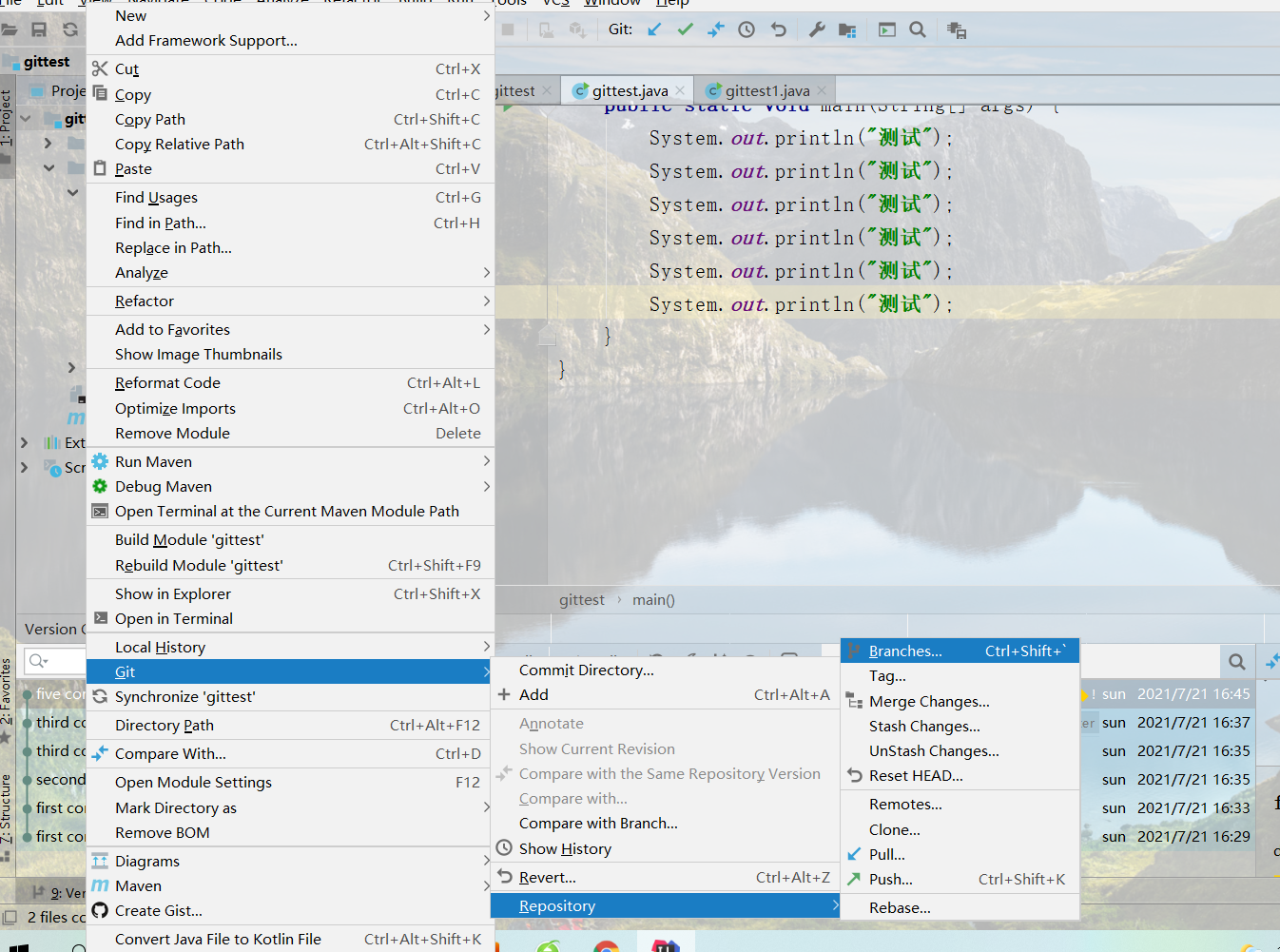This screenshot has height=952, width=1280.
Task: Select Paste in the context menu
Action: click(290, 168)
